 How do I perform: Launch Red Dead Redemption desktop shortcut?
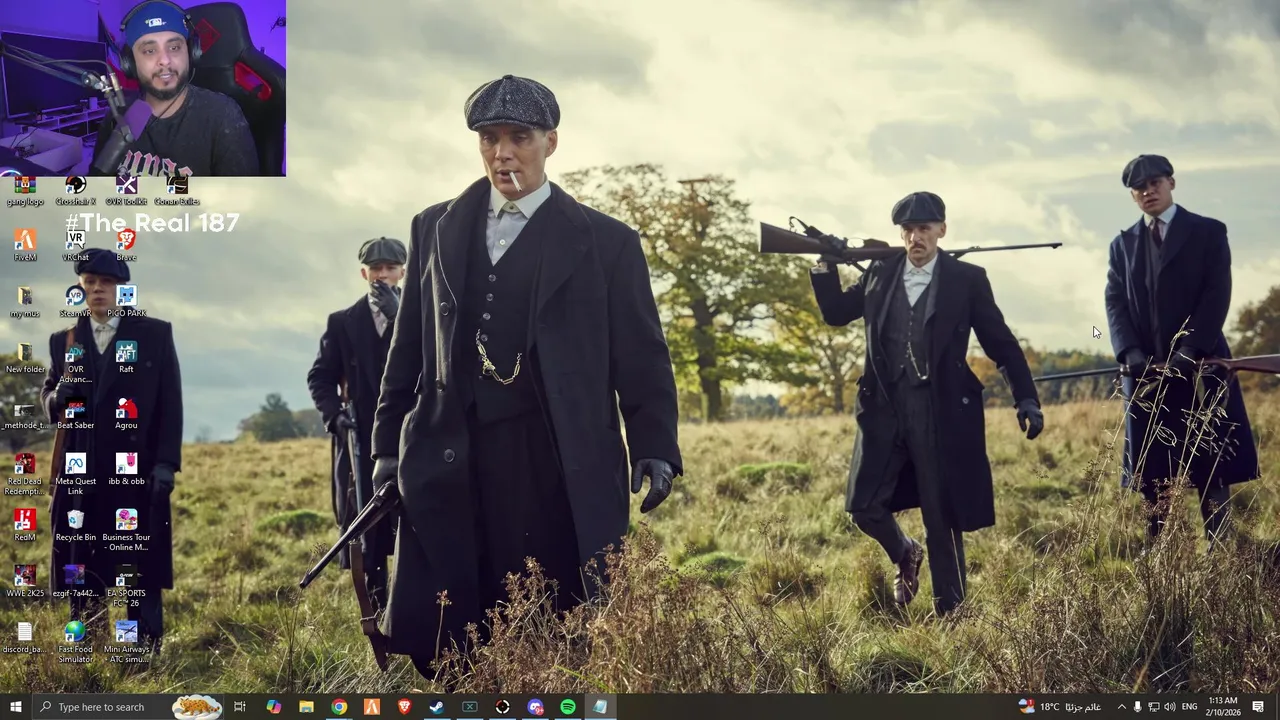tap(25, 474)
